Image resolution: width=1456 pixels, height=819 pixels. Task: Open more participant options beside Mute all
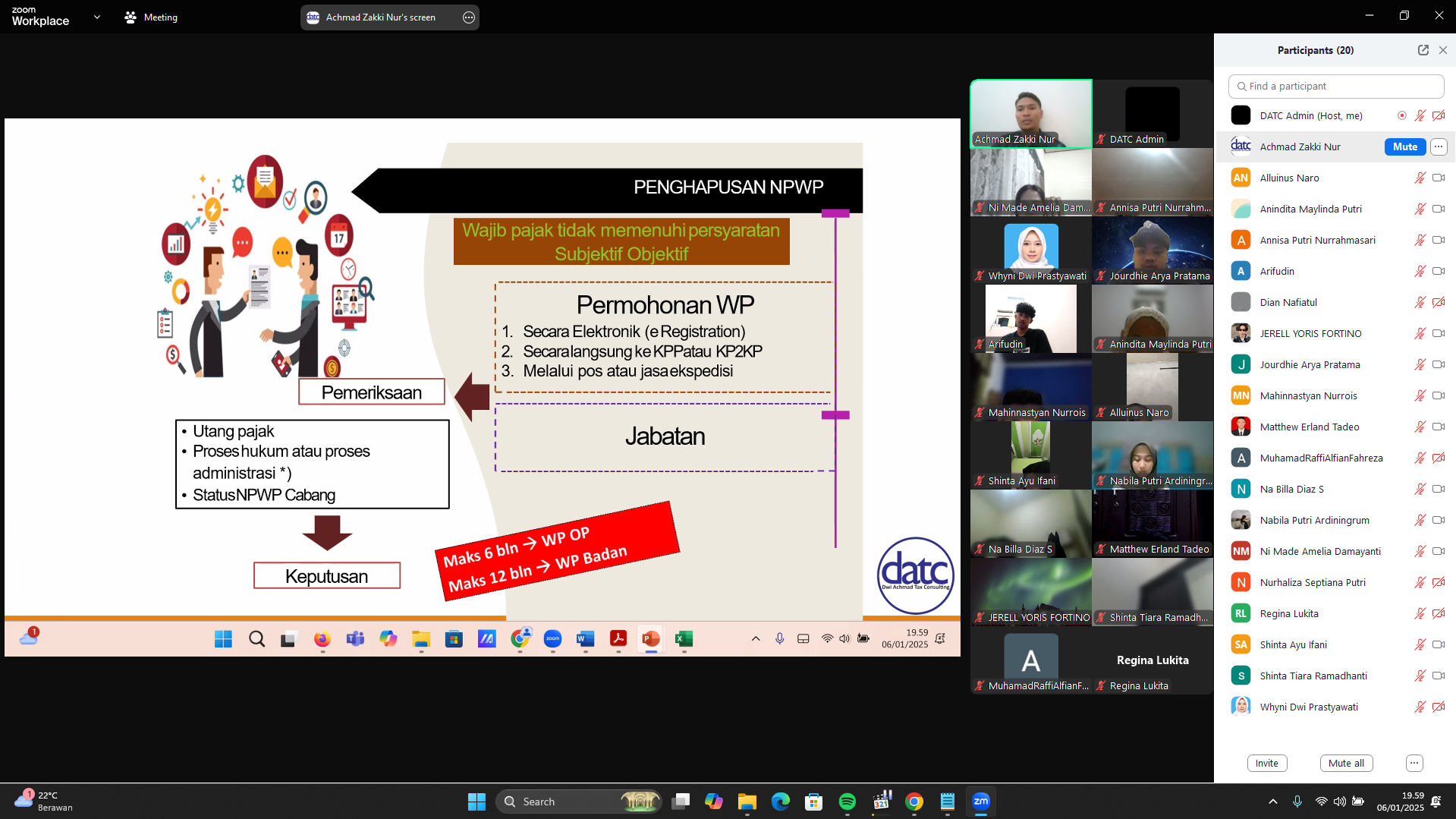1414,764
